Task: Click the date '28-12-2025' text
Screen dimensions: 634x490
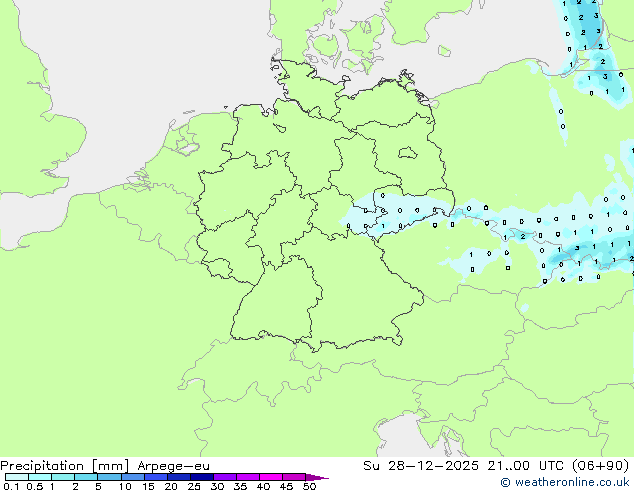Action: coord(433,466)
